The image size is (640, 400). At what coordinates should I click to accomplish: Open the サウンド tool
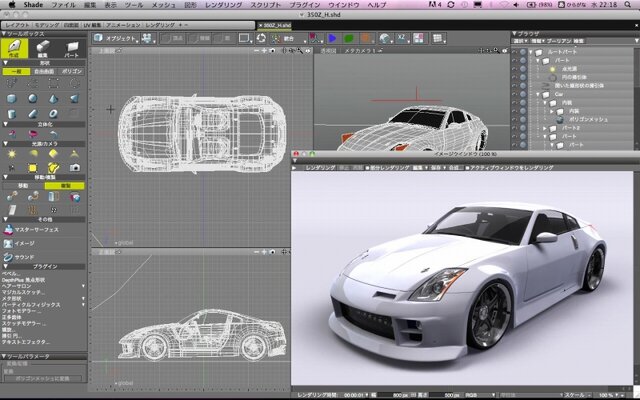19,257
